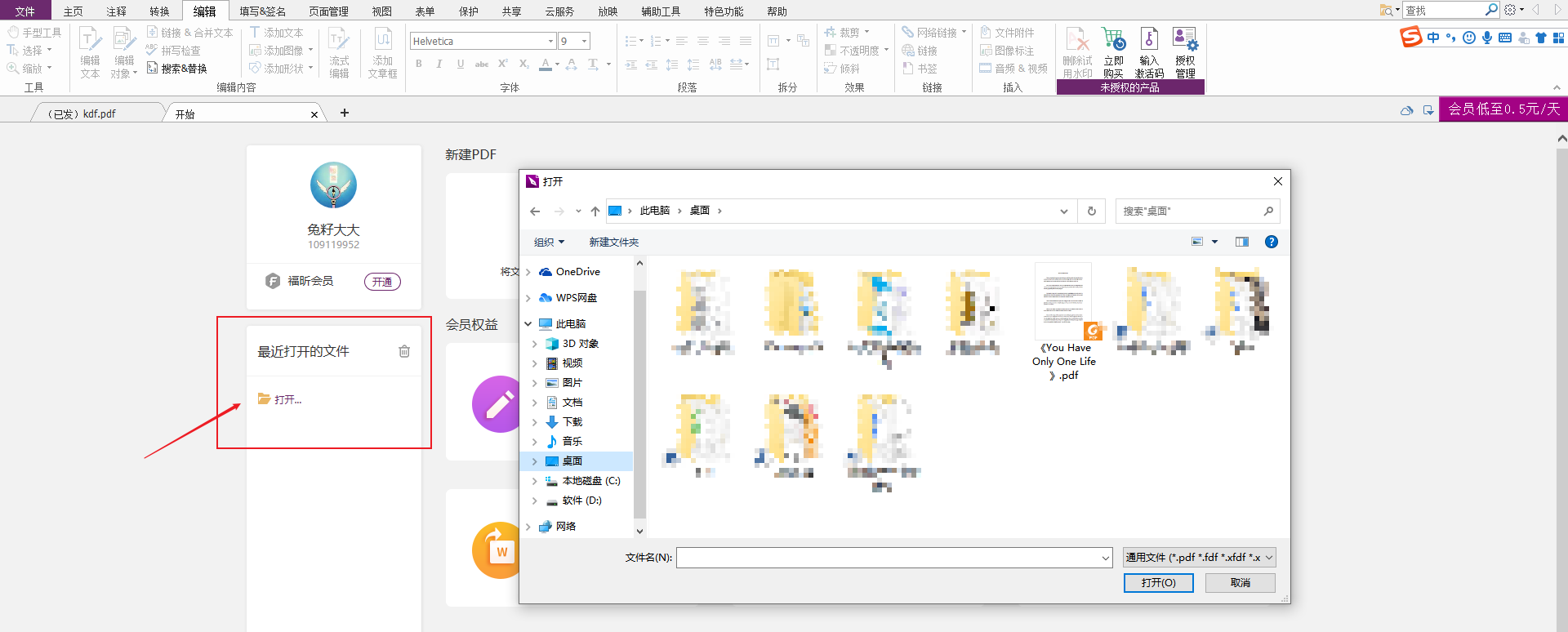This screenshot has height=632, width=1568.
Task: Click the 取消 (Cancel) button in dialog
Action: click(x=1241, y=583)
